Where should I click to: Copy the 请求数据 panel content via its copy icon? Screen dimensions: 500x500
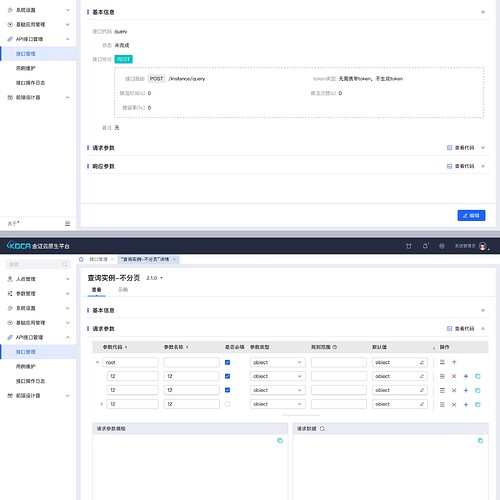coord(480,440)
